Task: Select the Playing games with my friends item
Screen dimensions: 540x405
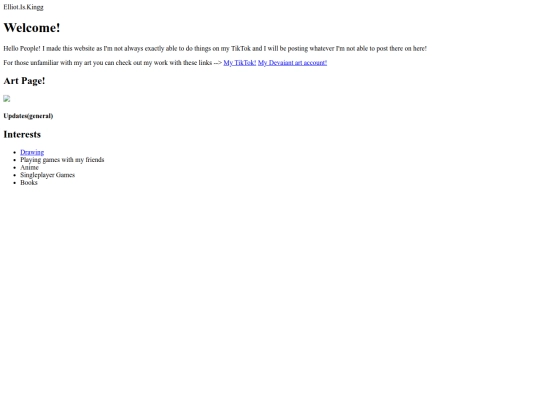Action: tap(62, 160)
